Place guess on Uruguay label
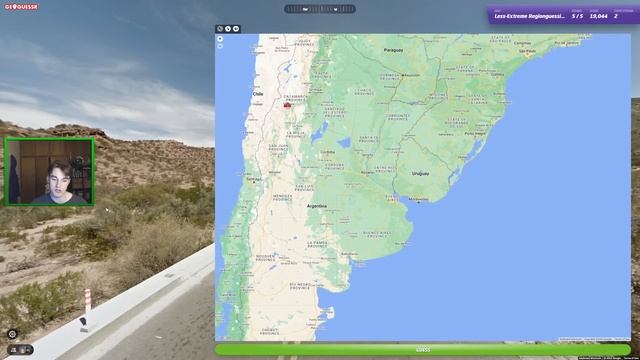The height and width of the screenshot is (360, 640). pos(420,173)
